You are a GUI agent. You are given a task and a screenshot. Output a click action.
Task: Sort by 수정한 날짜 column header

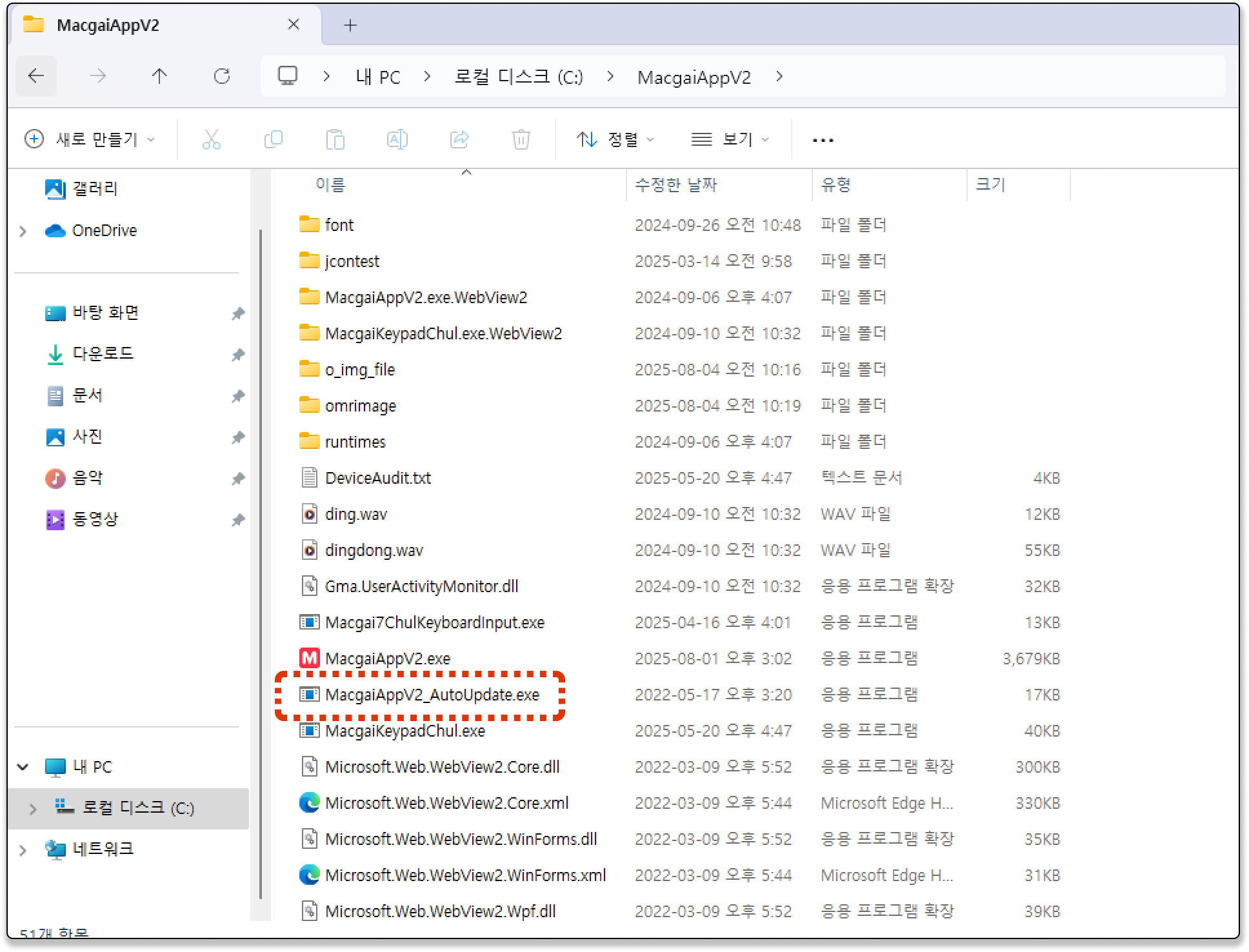click(676, 185)
